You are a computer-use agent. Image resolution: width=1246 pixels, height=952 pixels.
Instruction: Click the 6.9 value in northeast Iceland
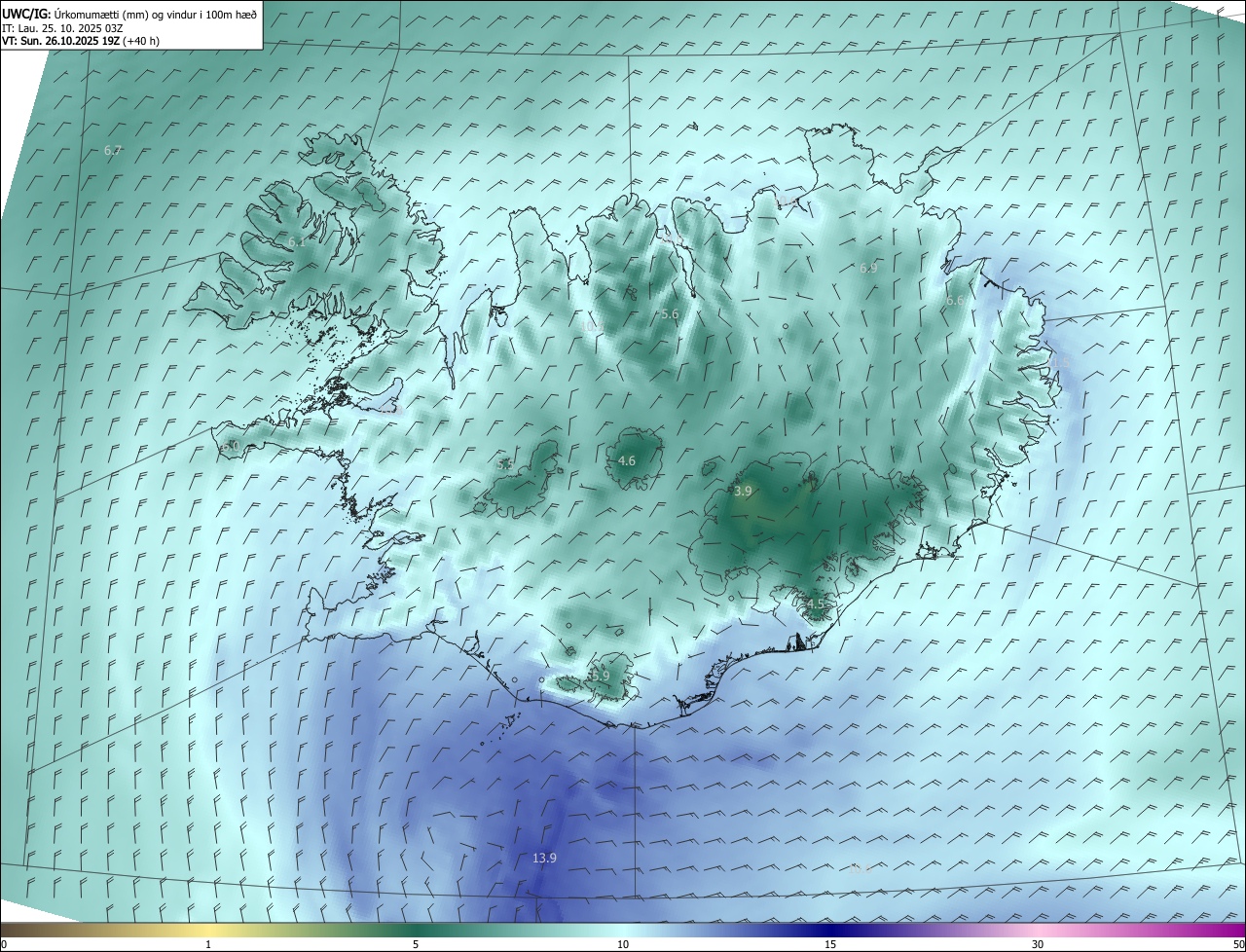coord(868,268)
